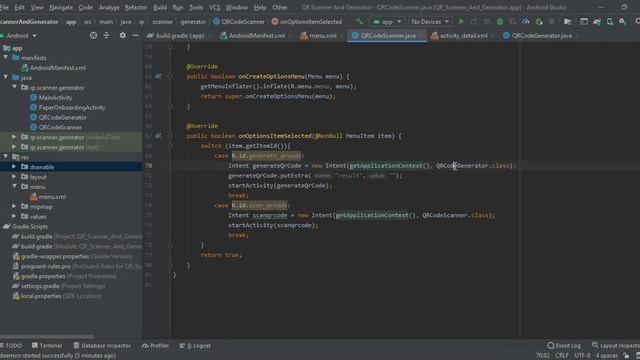Click override gutter icon beside onCreateOptionsMenu

pyautogui.click(x=158, y=76)
